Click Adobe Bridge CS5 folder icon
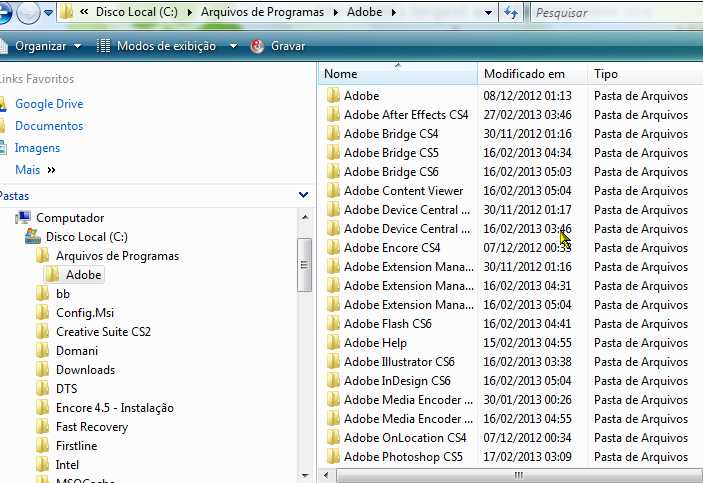The height and width of the screenshot is (483, 703). point(333,153)
